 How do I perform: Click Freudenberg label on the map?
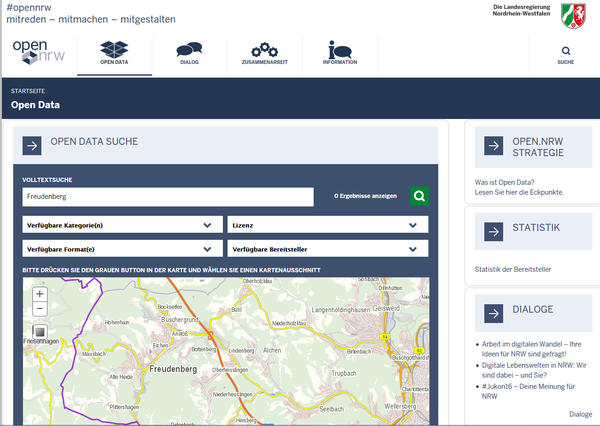tap(173, 369)
